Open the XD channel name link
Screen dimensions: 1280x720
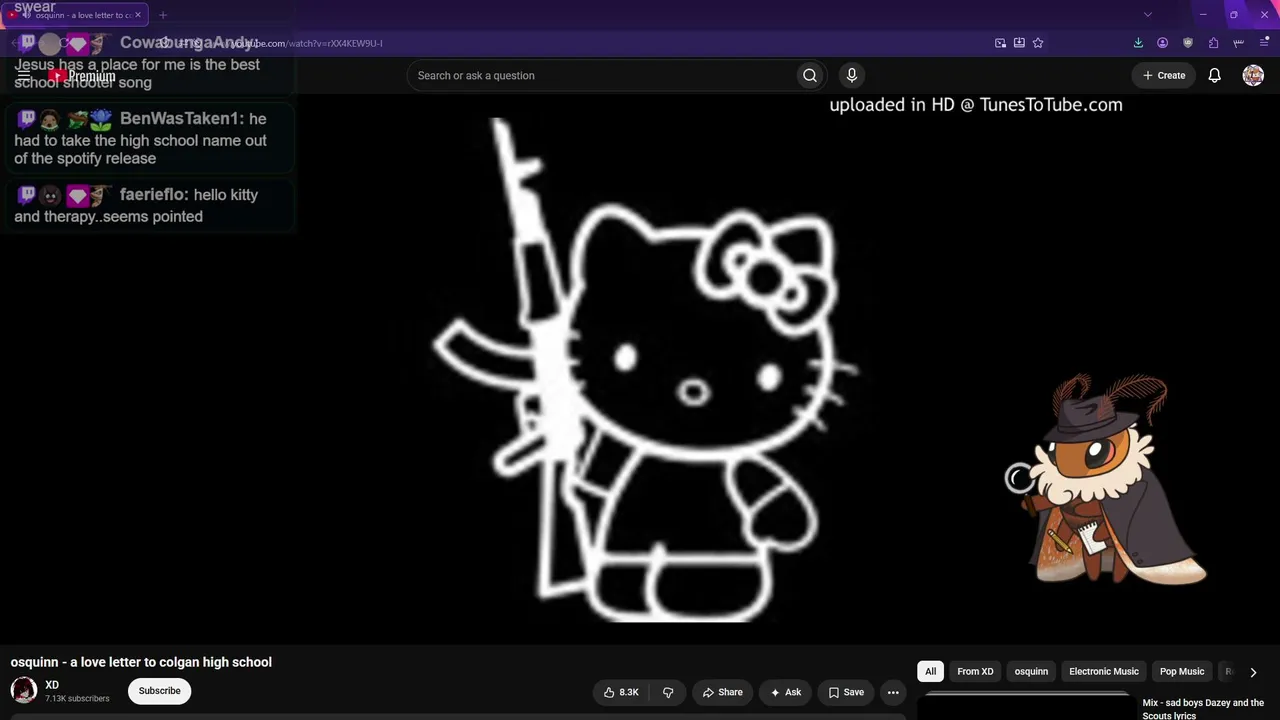(x=52, y=685)
